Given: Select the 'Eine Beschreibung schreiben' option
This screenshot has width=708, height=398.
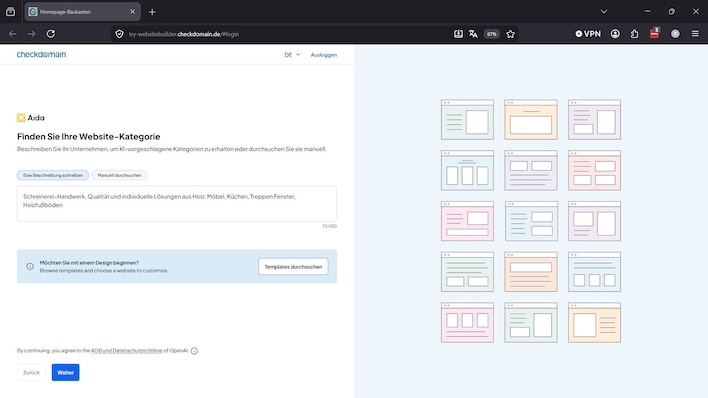Looking at the screenshot, I should (x=53, y=175).
